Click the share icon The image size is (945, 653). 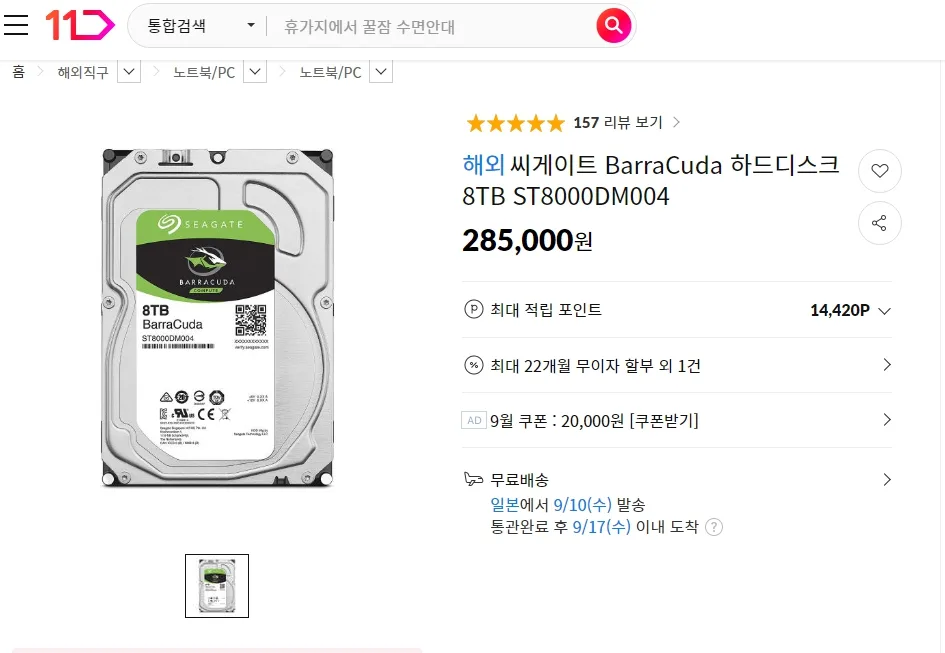[879, 223]
